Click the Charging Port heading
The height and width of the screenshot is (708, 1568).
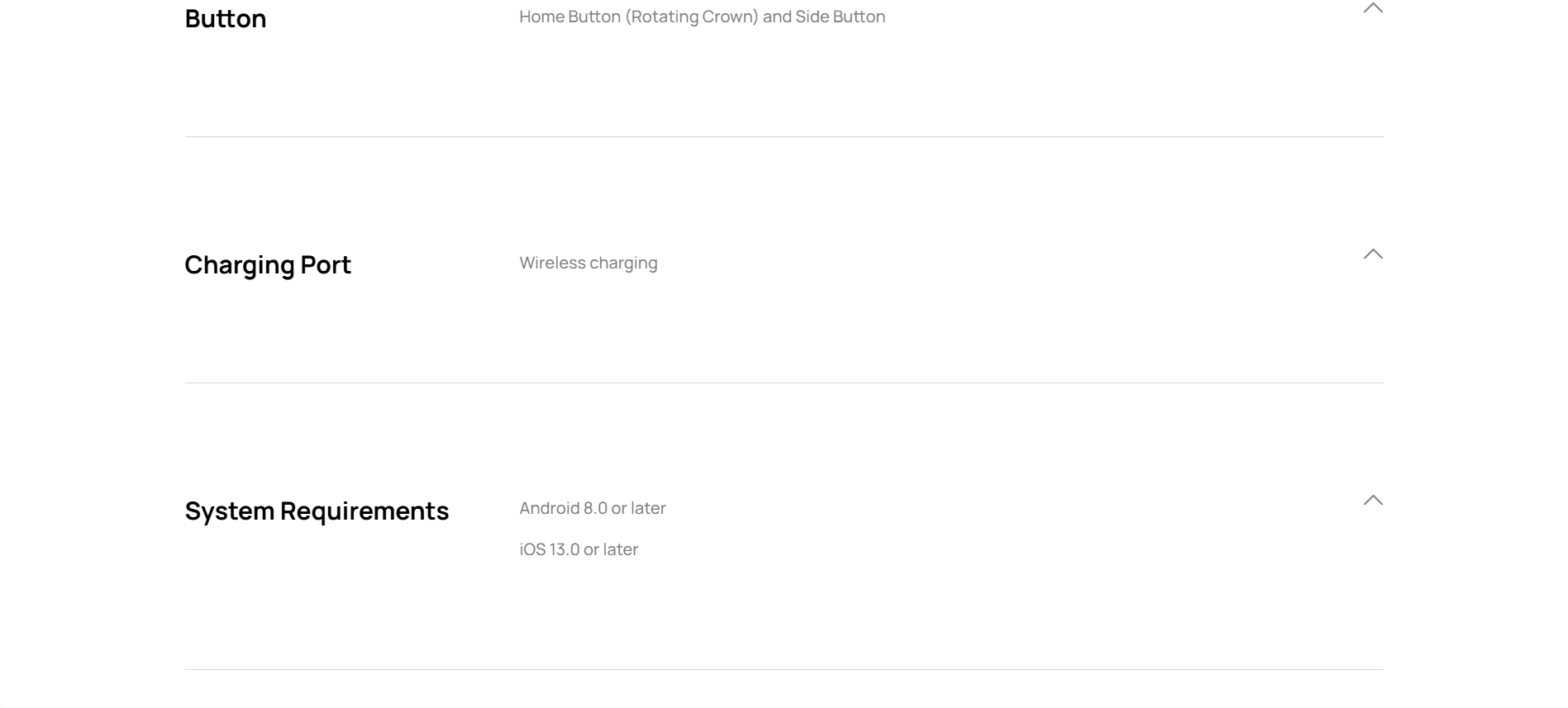click(268, 264)
